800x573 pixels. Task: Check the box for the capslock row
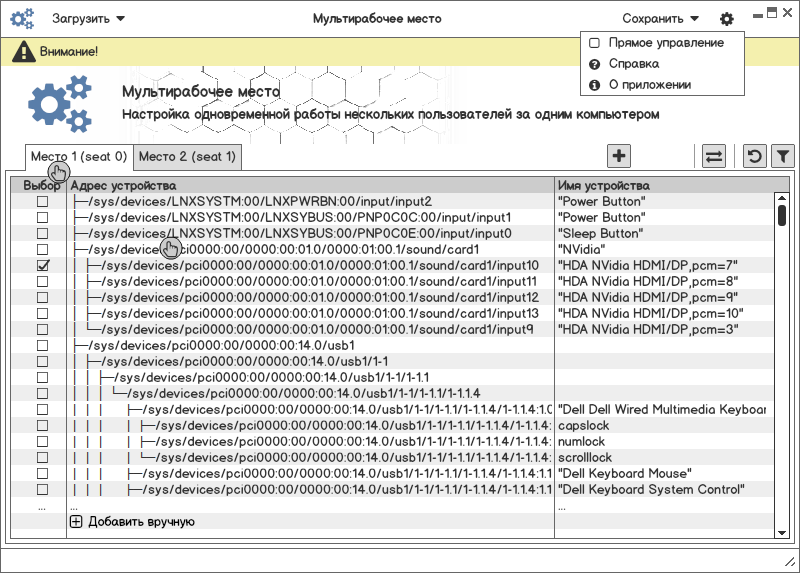tap(42, 426)
